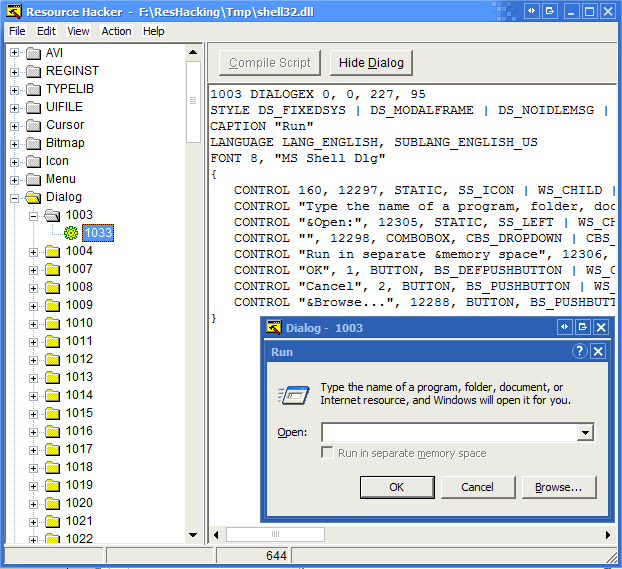Close the Run dialog preview
This screenshot has width=622, height=569.
[x=598, y=351]
